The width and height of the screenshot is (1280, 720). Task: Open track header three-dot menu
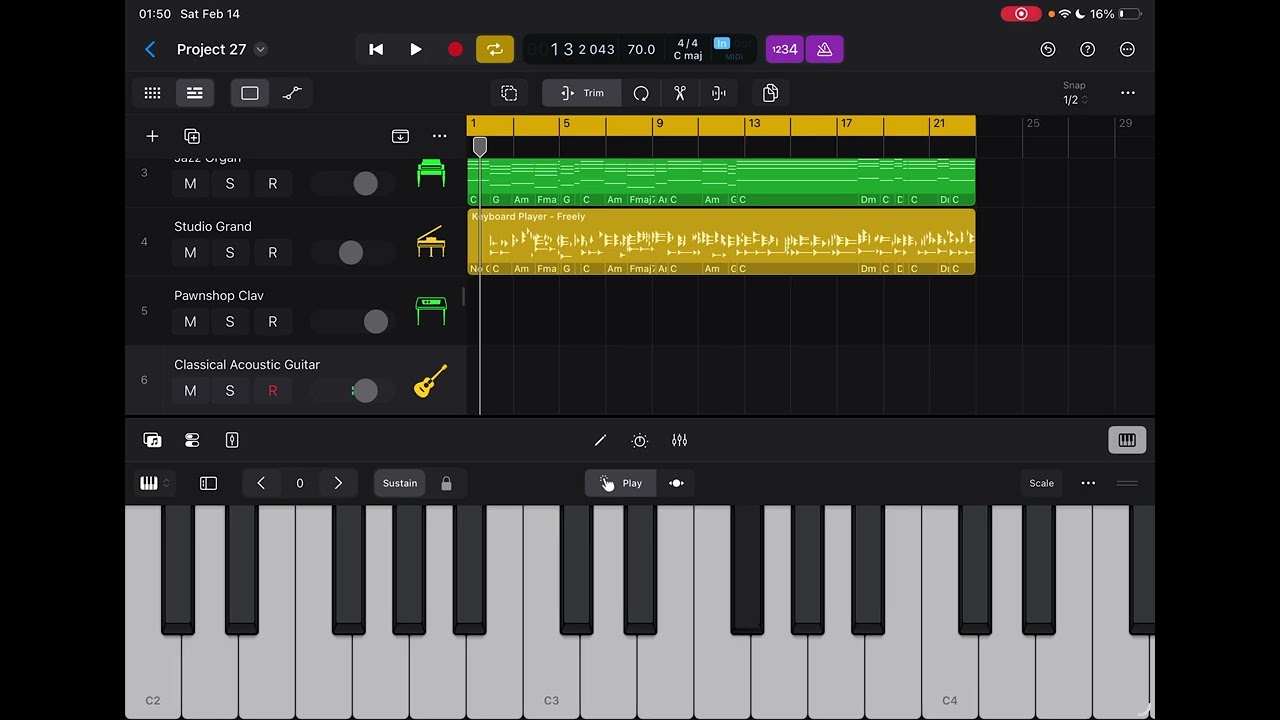click(440, 136)
